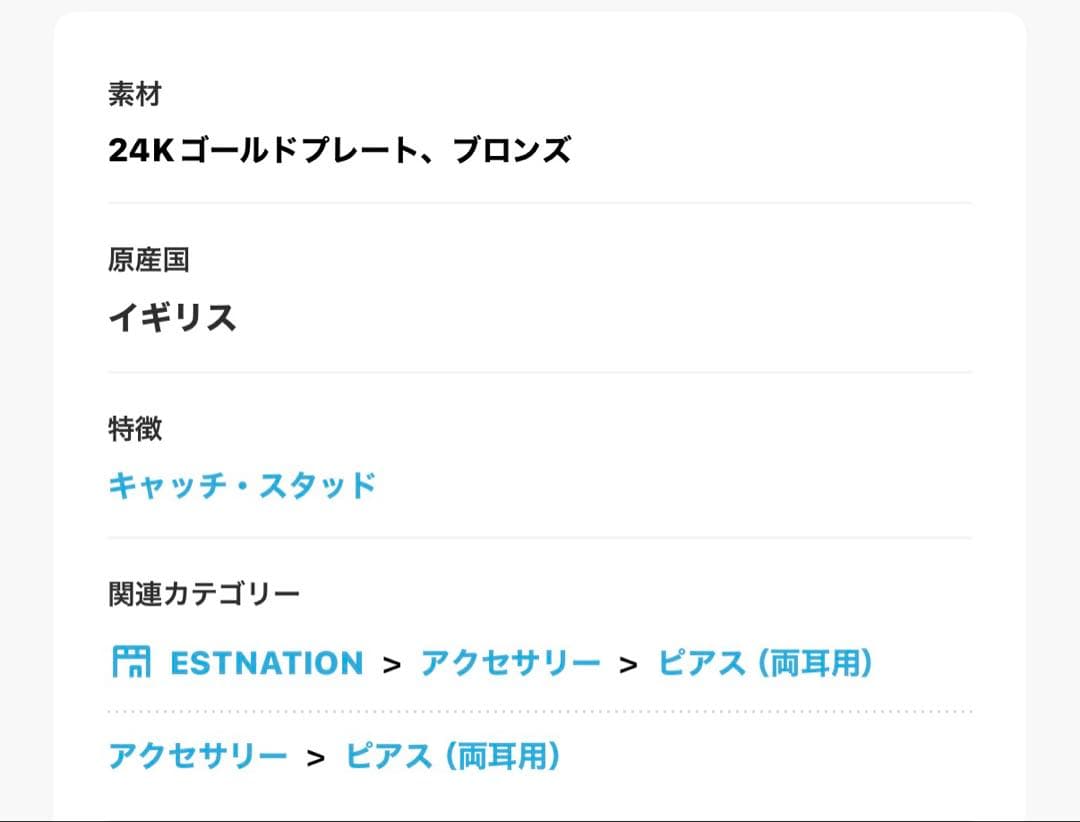Image resolution: width=1080 pixels, height=822 pixels.
Task: Click the divider line below イギリス
Action: click(x=540, y=372)
